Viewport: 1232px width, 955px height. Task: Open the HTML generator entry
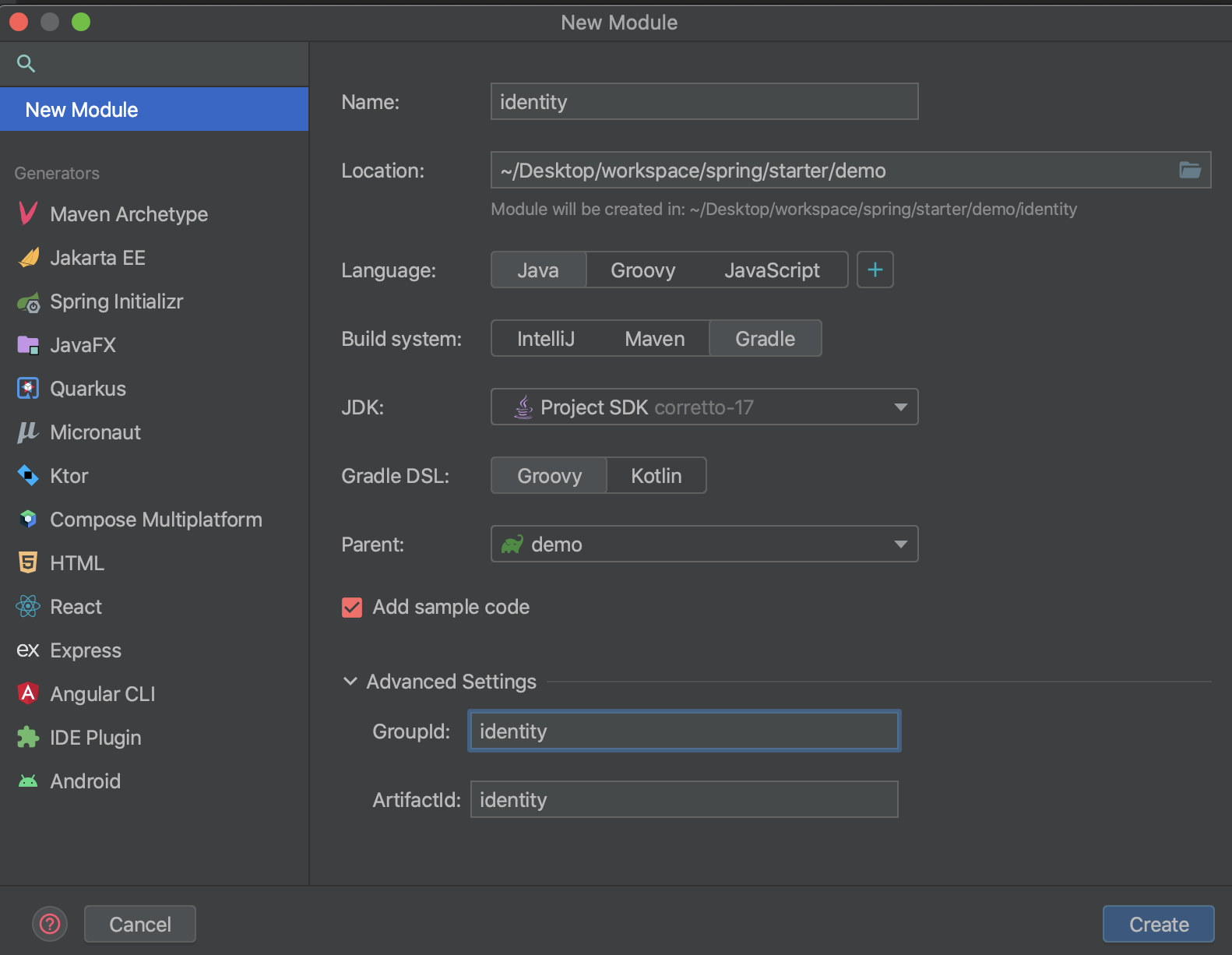pos(154,562)
